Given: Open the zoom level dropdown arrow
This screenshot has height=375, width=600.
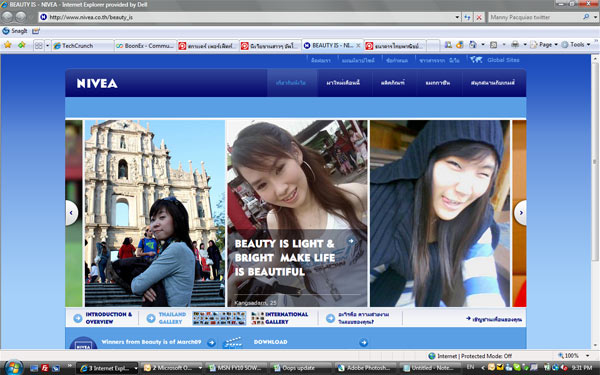Looking at the screenshot, I should 587,356.
